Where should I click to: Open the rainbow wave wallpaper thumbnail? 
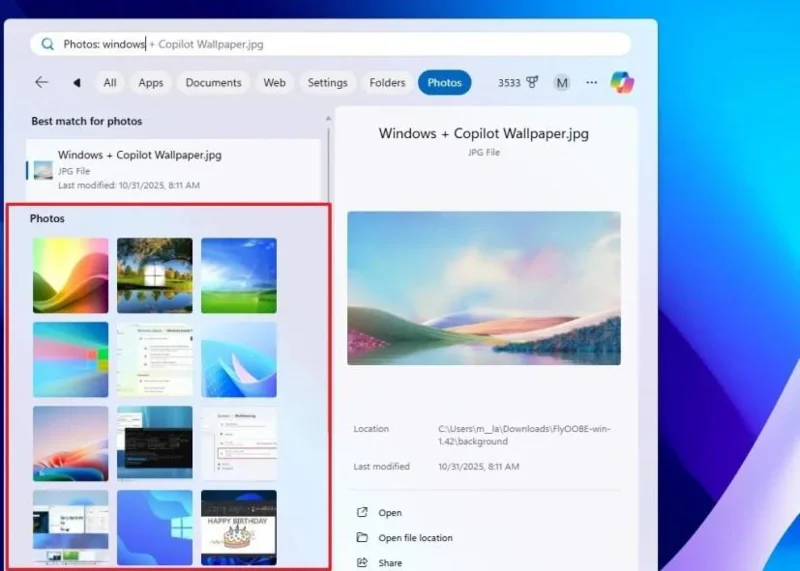pos(70,276)
